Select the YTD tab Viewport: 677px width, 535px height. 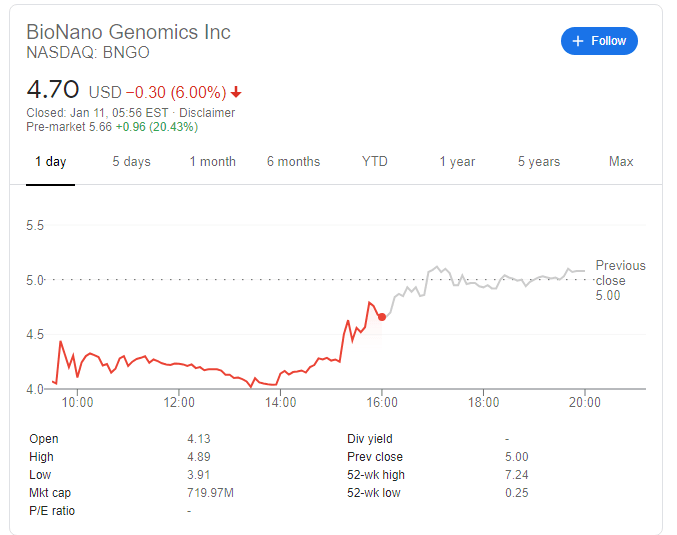click(375, 162)
